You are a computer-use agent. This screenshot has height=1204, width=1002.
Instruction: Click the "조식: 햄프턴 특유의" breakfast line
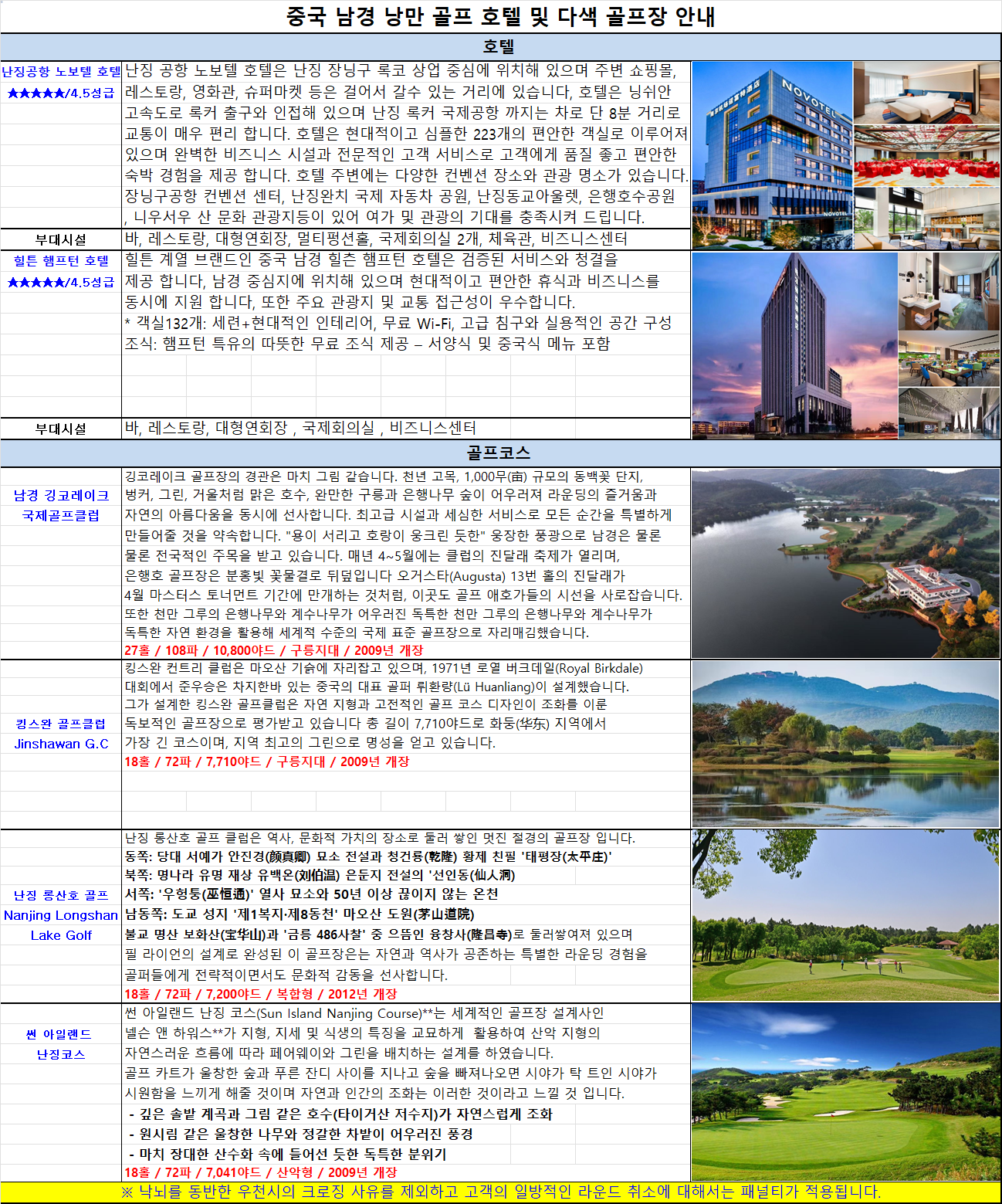[367, 343]
